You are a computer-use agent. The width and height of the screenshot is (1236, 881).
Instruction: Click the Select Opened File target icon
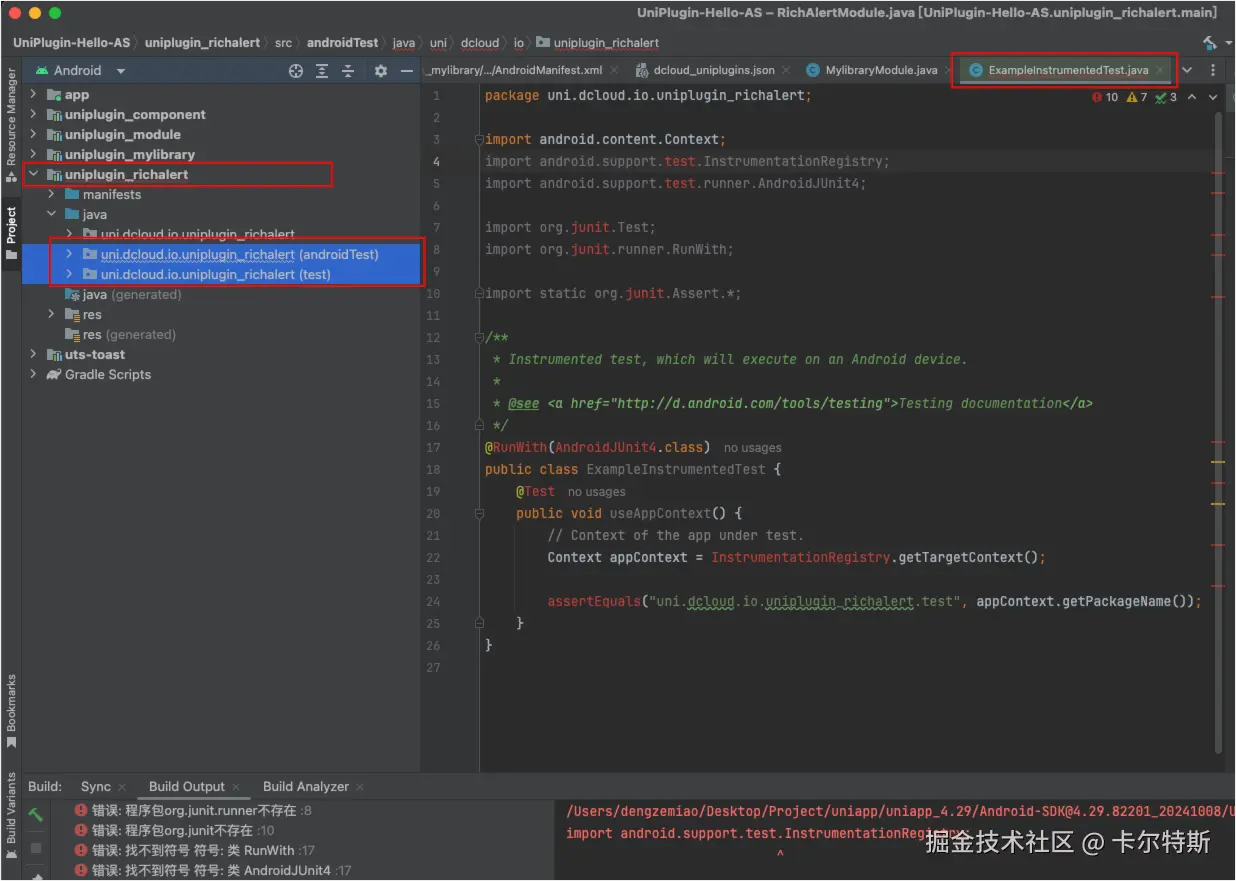click(x=296, y=71)
